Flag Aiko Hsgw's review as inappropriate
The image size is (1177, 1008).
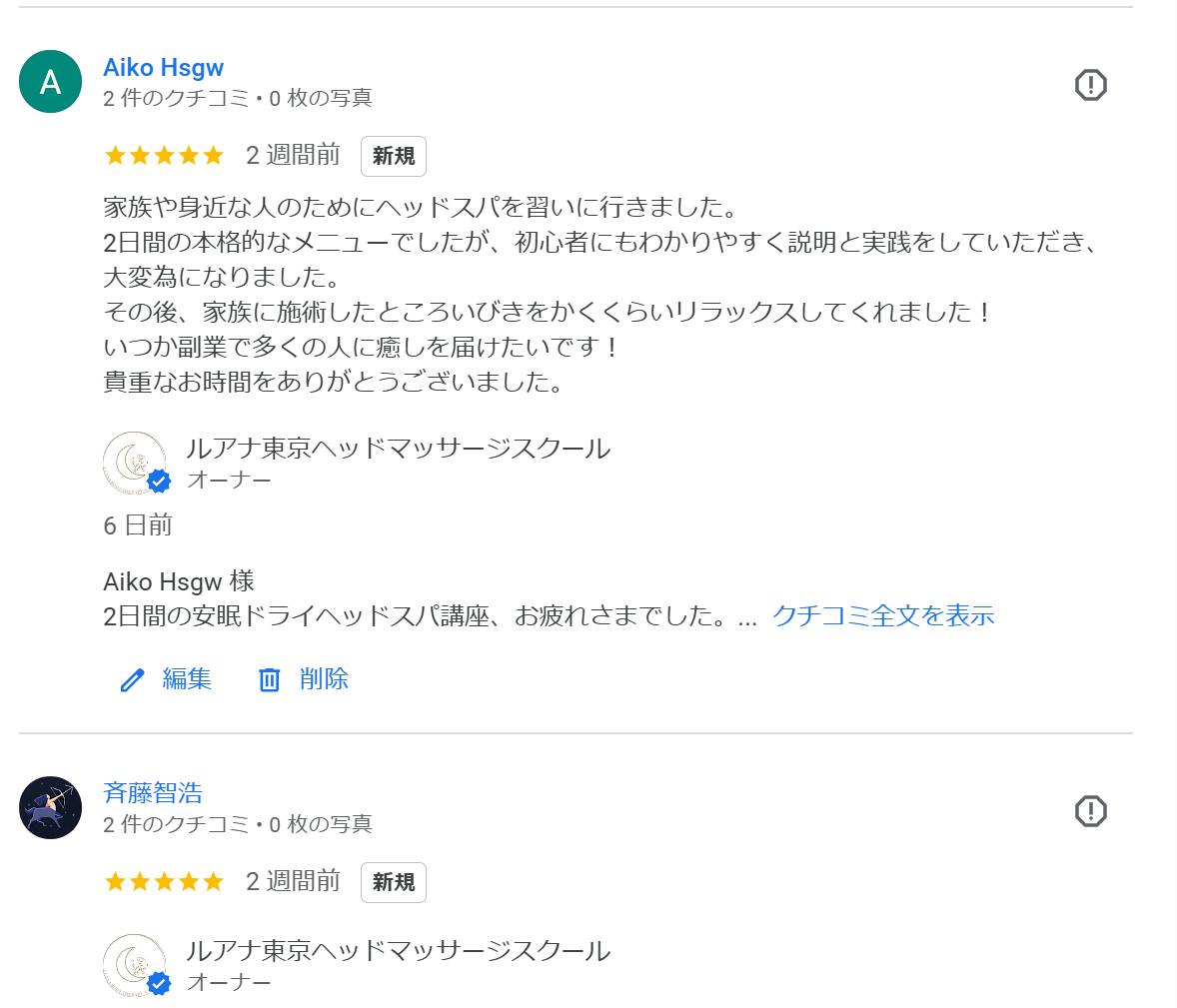point(1090,85)
